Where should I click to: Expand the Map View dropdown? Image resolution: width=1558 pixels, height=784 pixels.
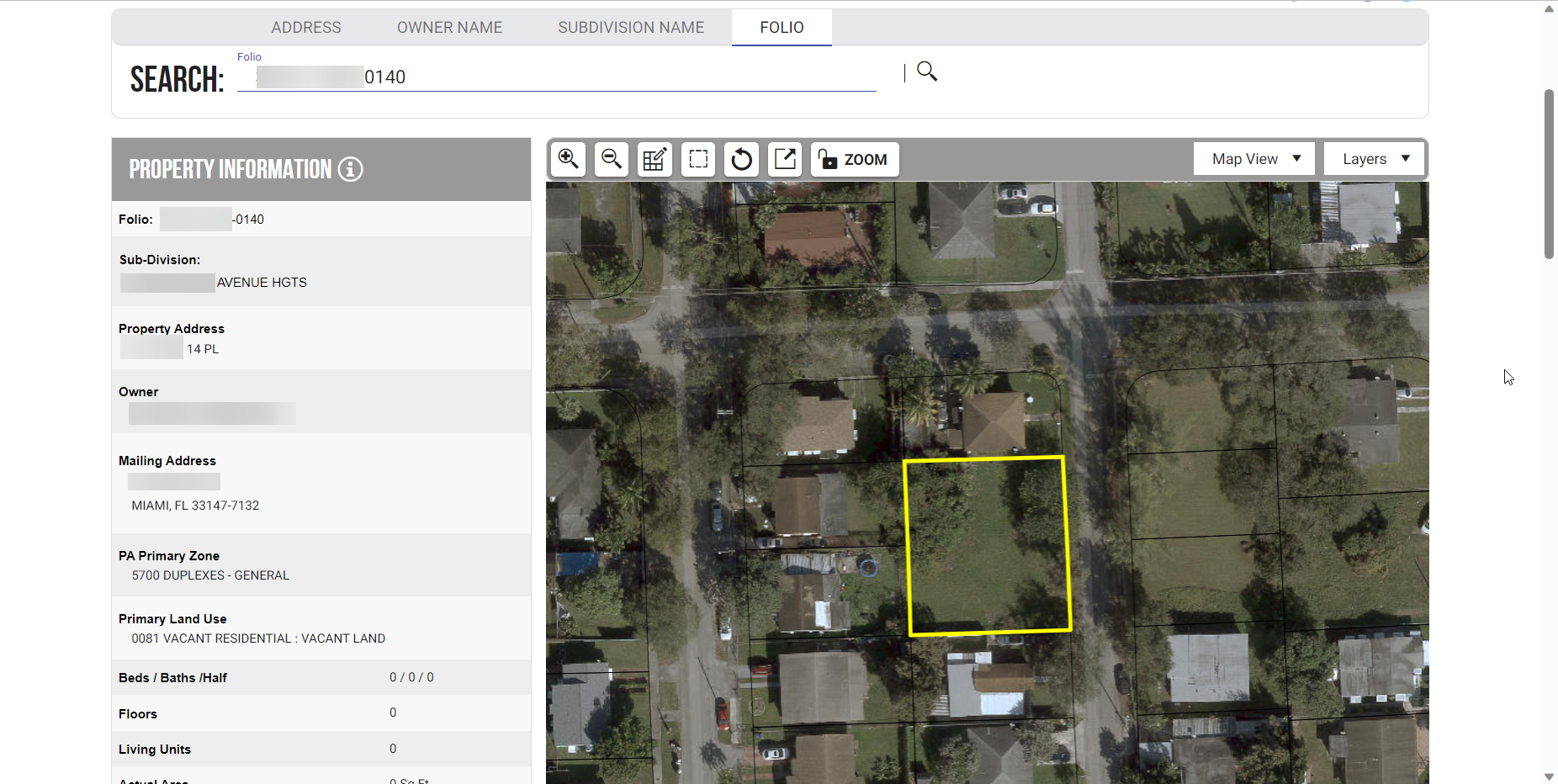[1254, 159]
